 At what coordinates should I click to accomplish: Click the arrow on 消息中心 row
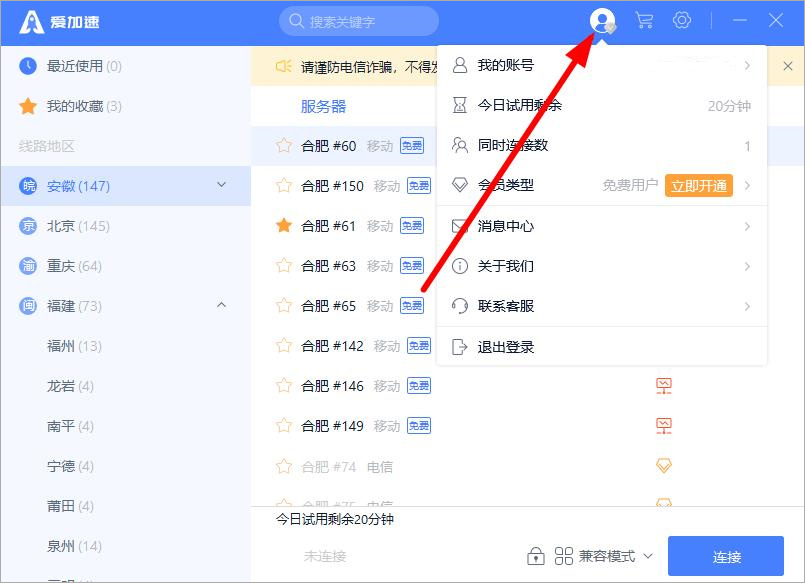747,226
